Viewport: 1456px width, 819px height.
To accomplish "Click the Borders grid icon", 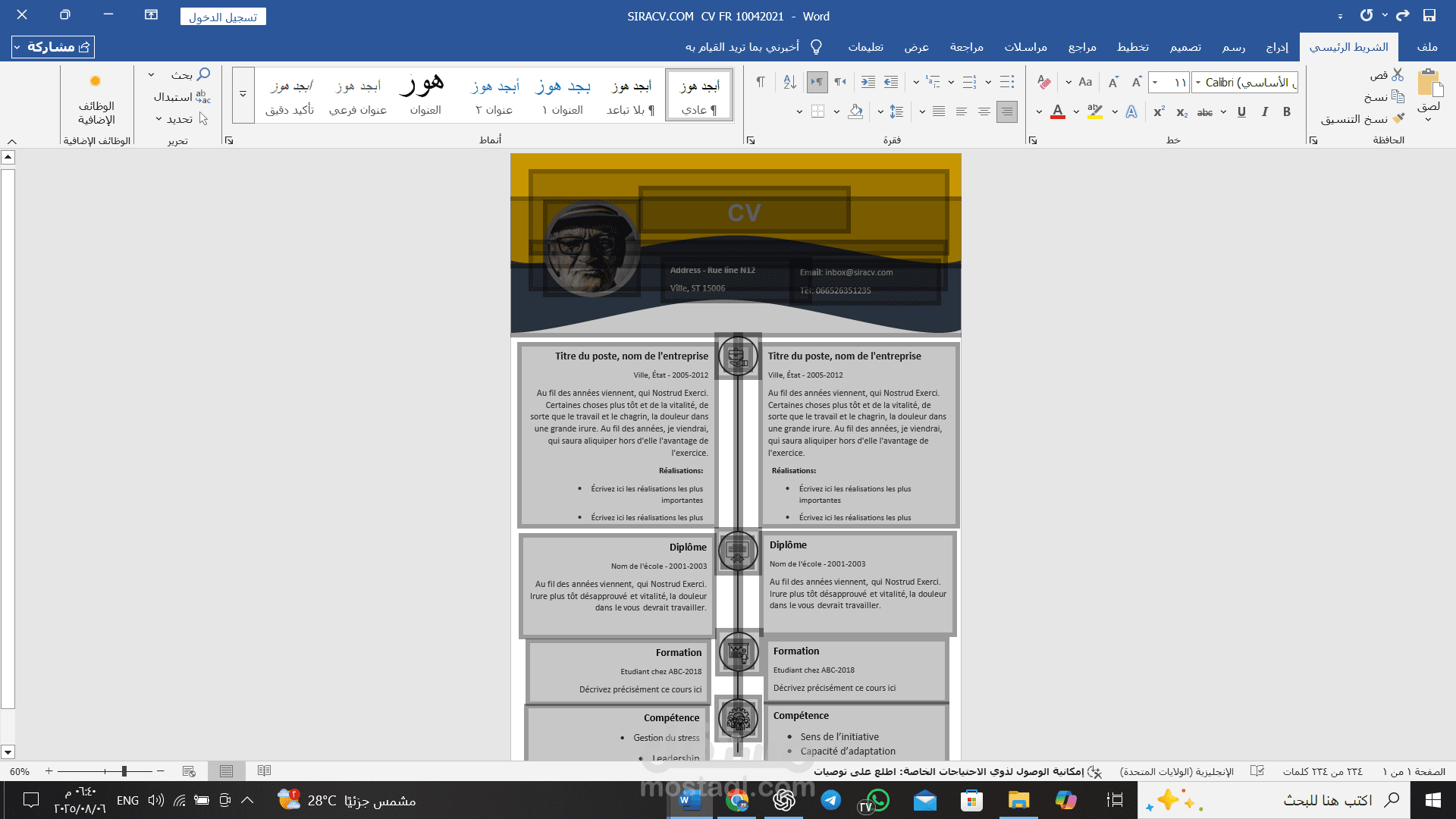I will coord(817,112).
